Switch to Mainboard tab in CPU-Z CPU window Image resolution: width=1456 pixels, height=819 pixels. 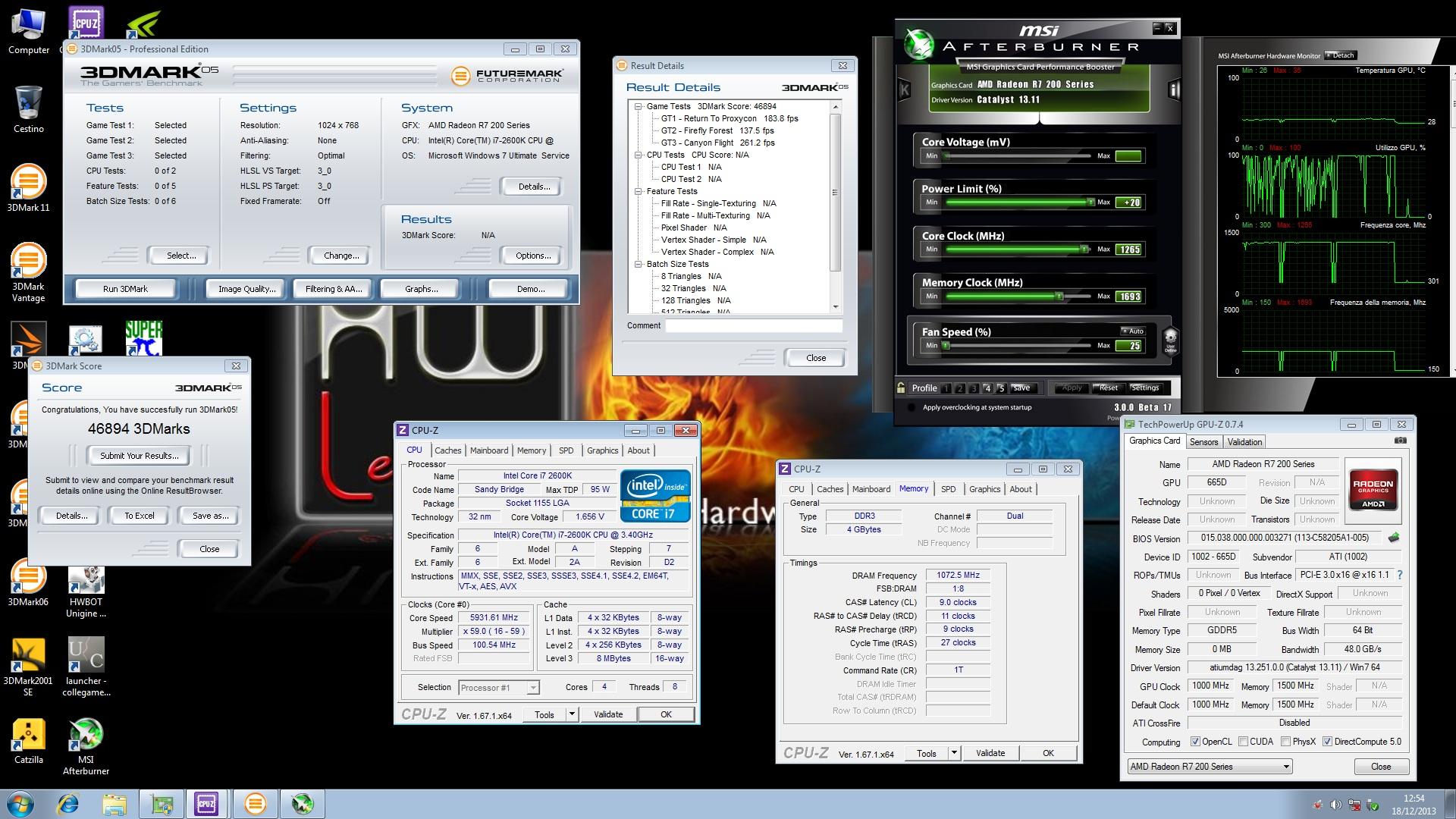(x=489, y=450)
